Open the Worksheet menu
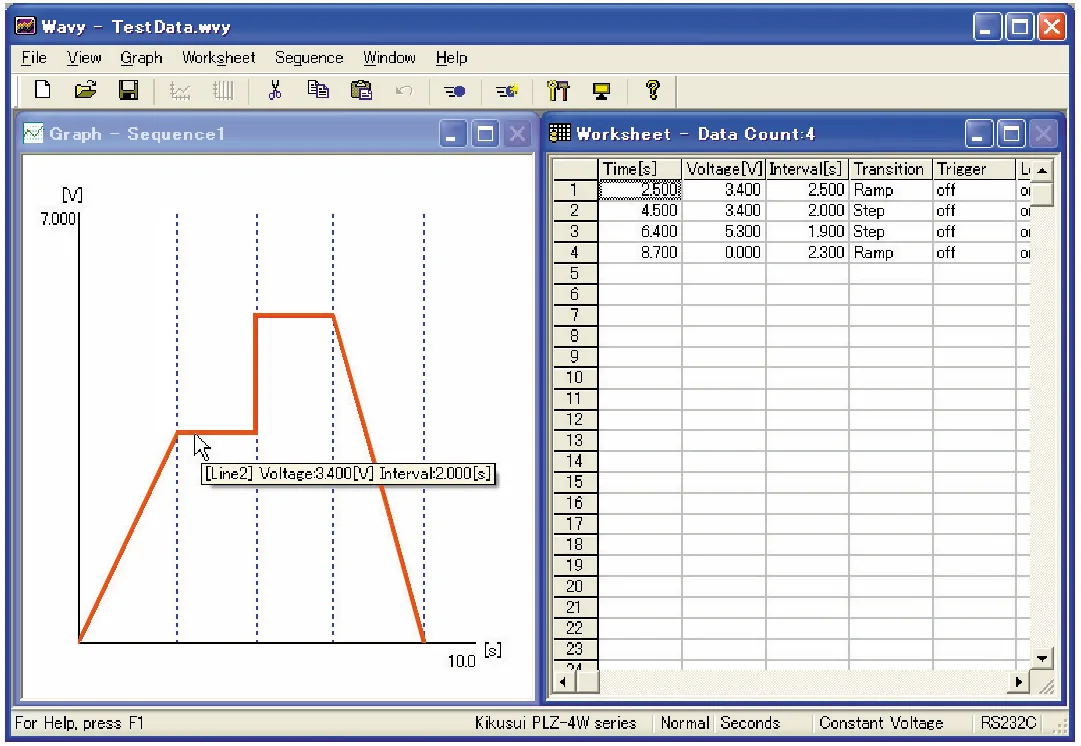Viewport: 1081px width, 746px height. pos(218,57)
